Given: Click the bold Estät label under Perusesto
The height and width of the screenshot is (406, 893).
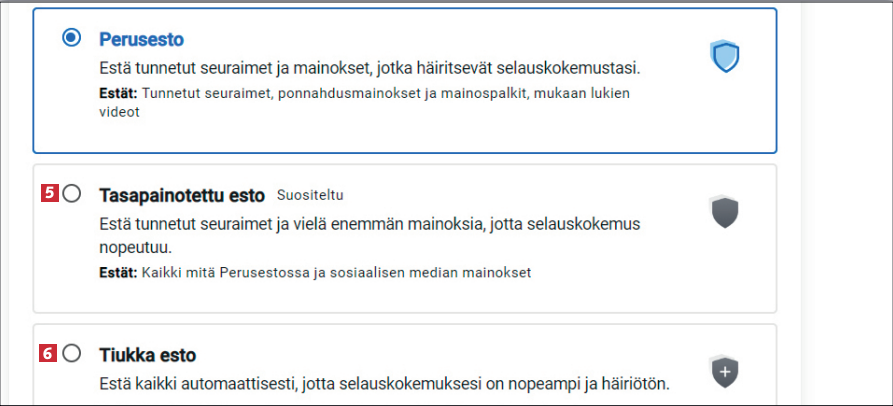Looking at the screenshot, I should pyautogui.click(x=119, y=93).
